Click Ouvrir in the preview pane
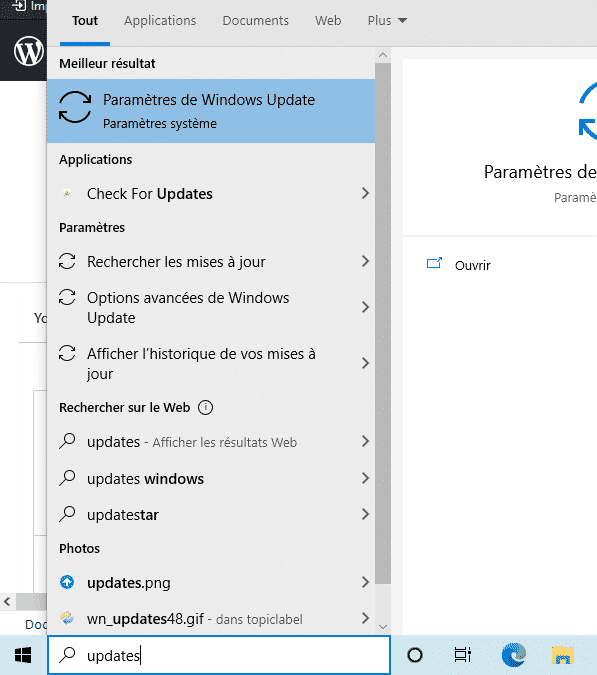 pyautogui.click(x=472, y=265)
